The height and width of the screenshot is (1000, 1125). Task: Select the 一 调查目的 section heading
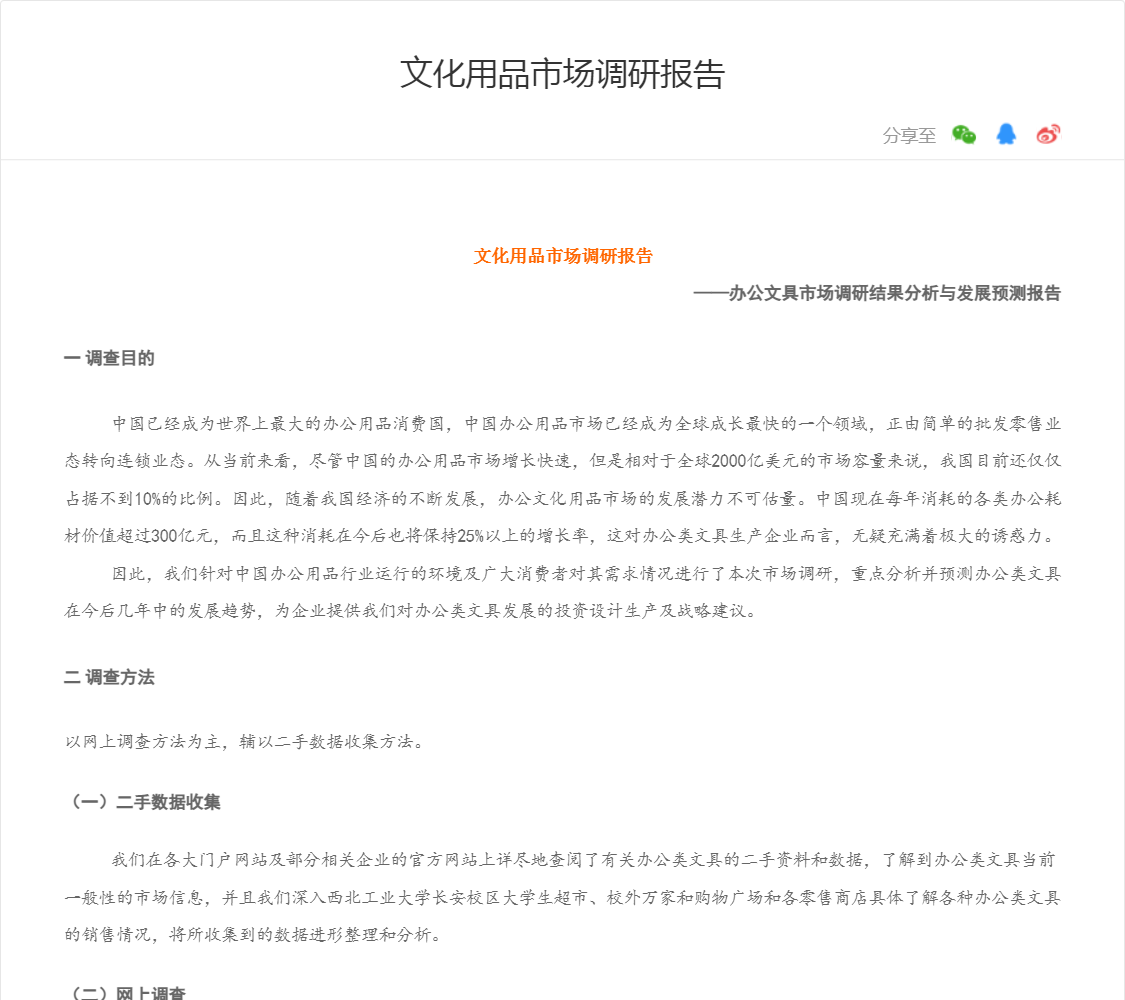coord(109,358)
